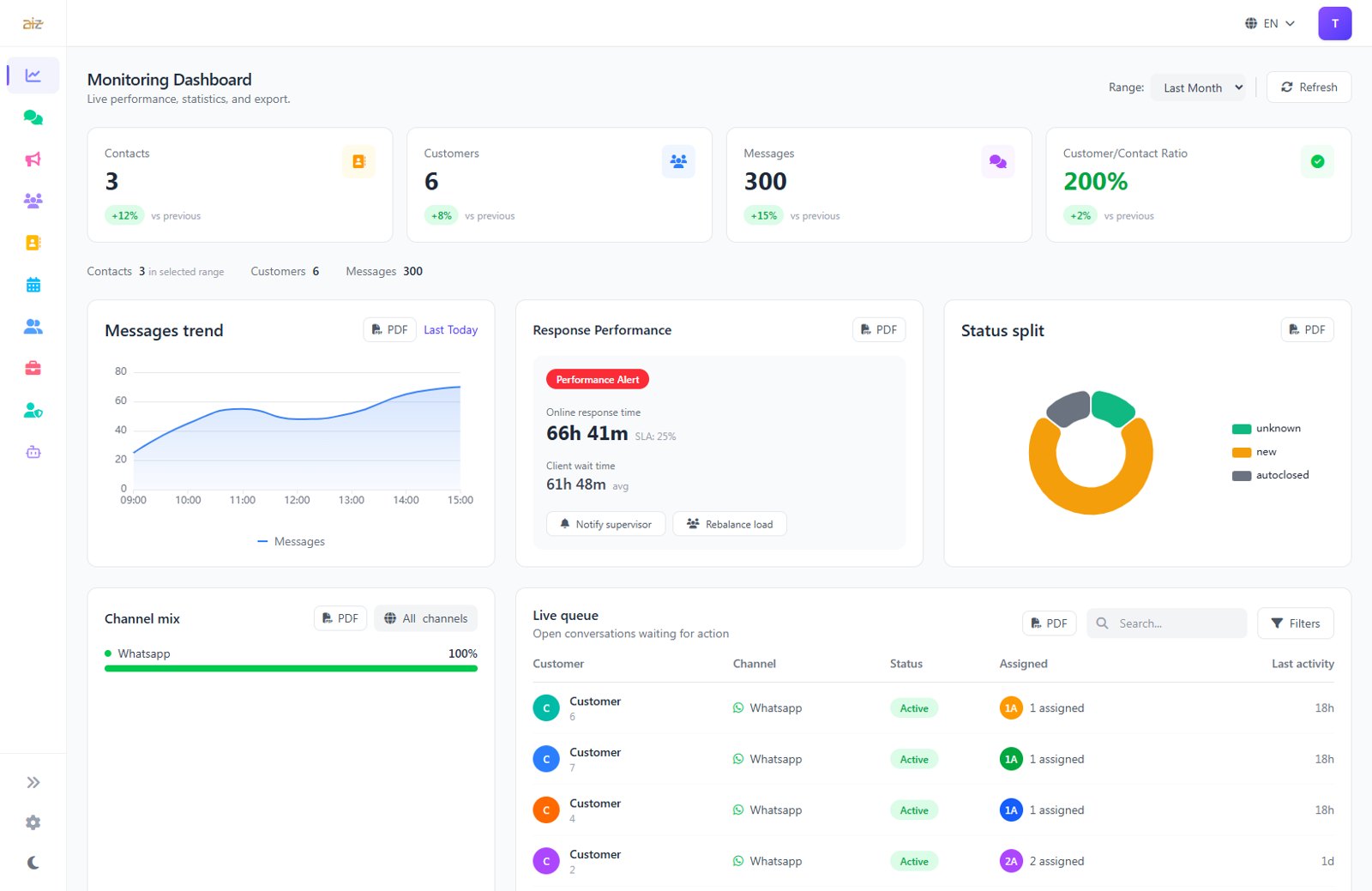Open the purple group sidebar icon
The image size is (1372, 891).
tap(33, 201)
